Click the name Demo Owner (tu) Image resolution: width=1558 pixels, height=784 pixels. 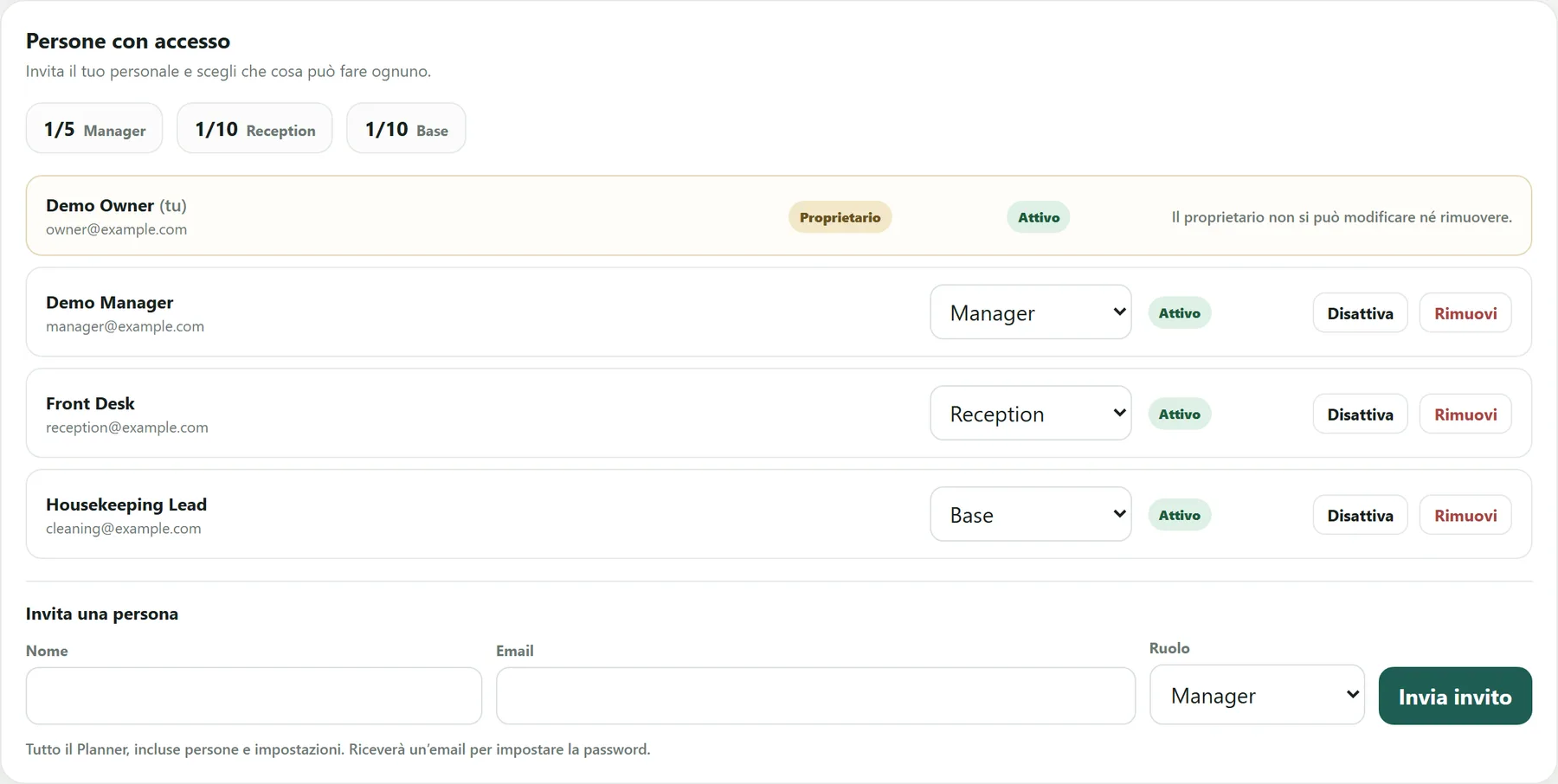[116, 205]
